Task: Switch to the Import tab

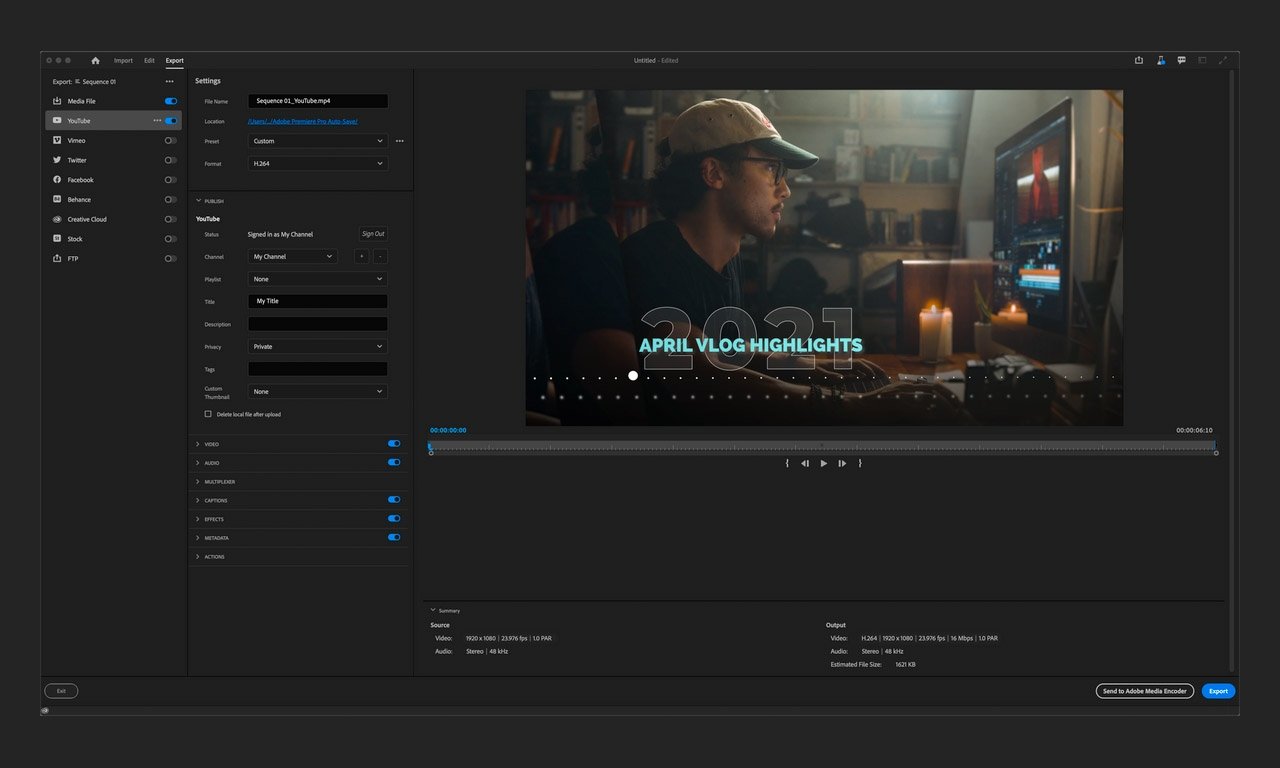Action: point(123,60)
